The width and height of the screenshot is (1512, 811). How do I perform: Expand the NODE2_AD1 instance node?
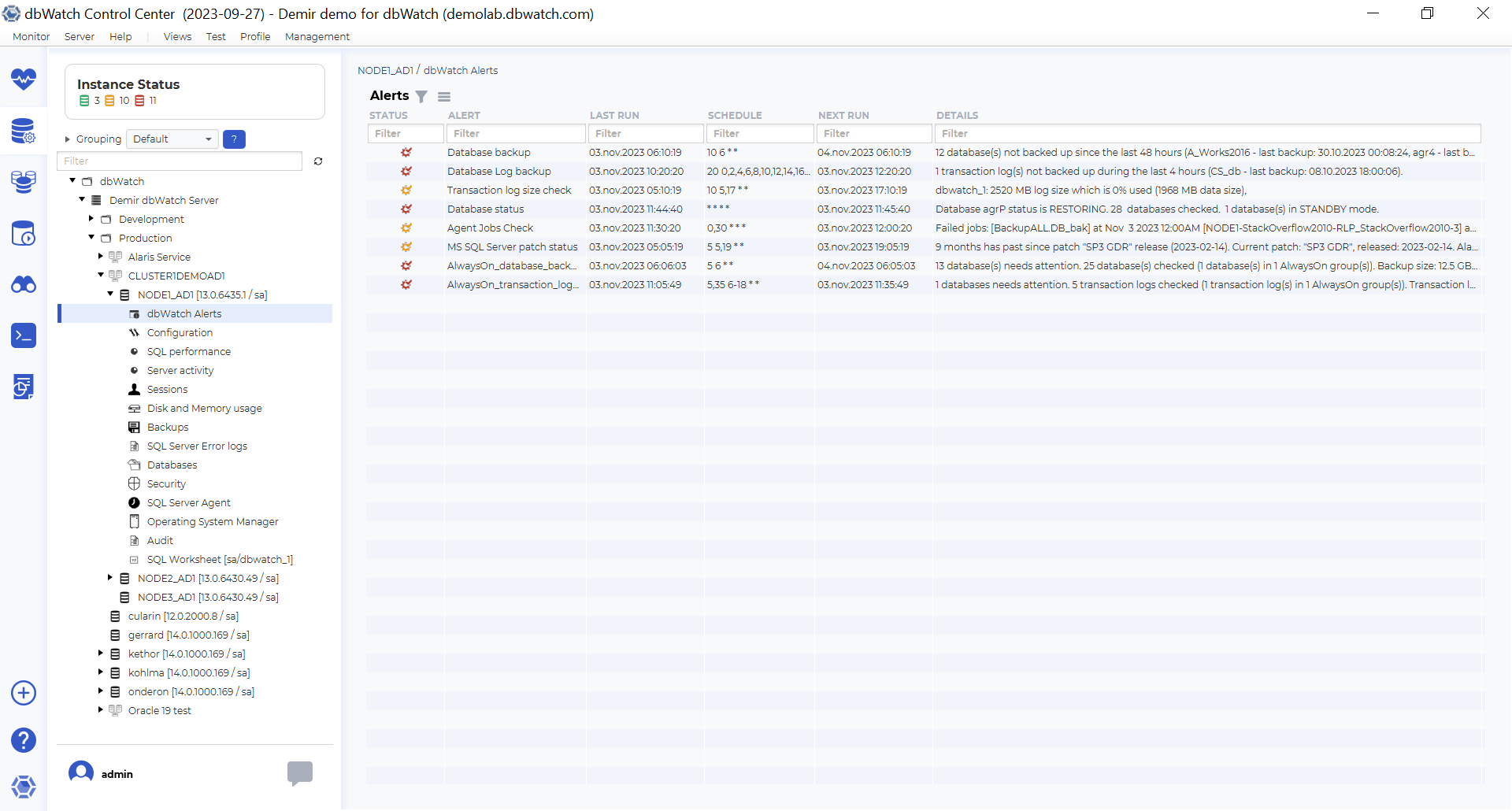pos(110,578)
